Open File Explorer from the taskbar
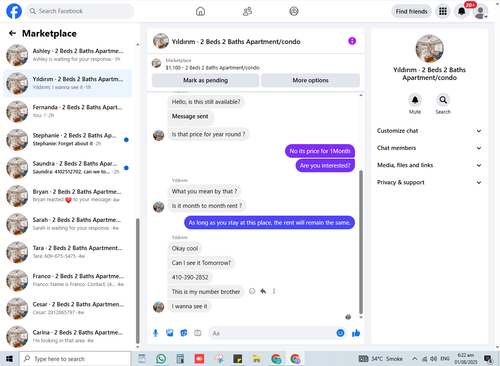This screenshot has height=366, width=500. click(256, 359)
